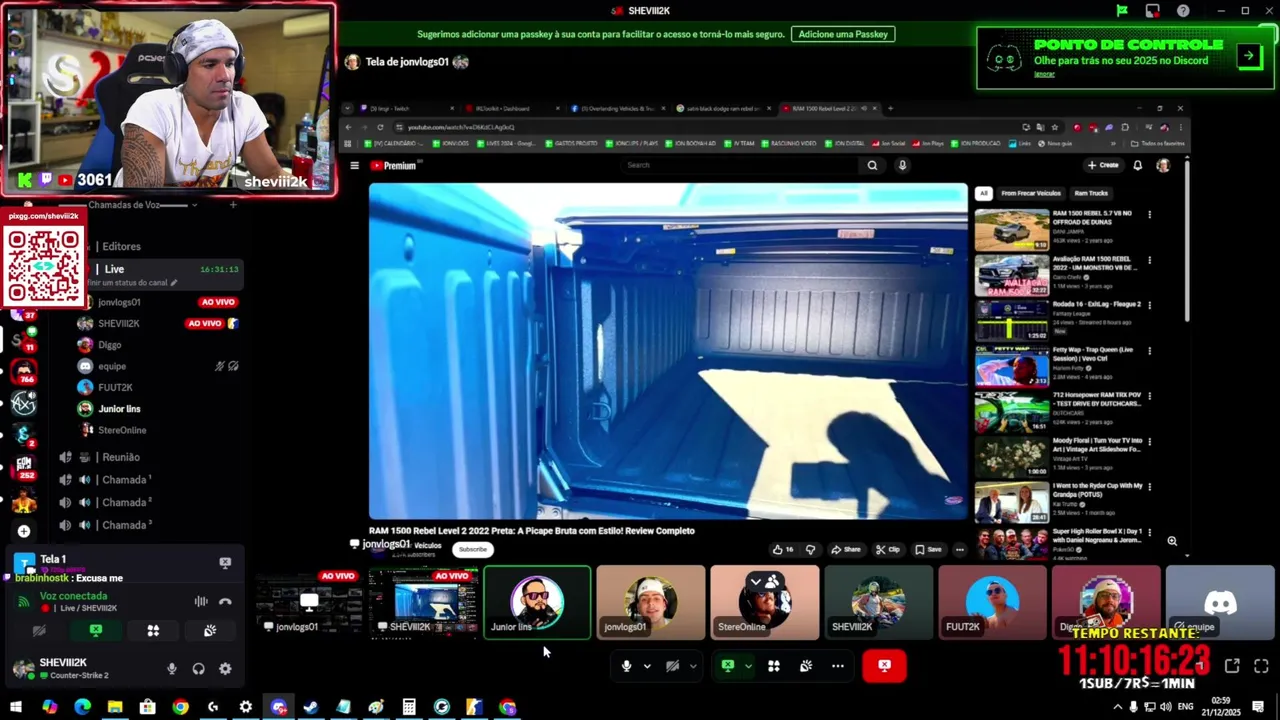This screenshot has width=1280, height=720.
Task: Open Calculator from taskbar
Action: point(409,707)
